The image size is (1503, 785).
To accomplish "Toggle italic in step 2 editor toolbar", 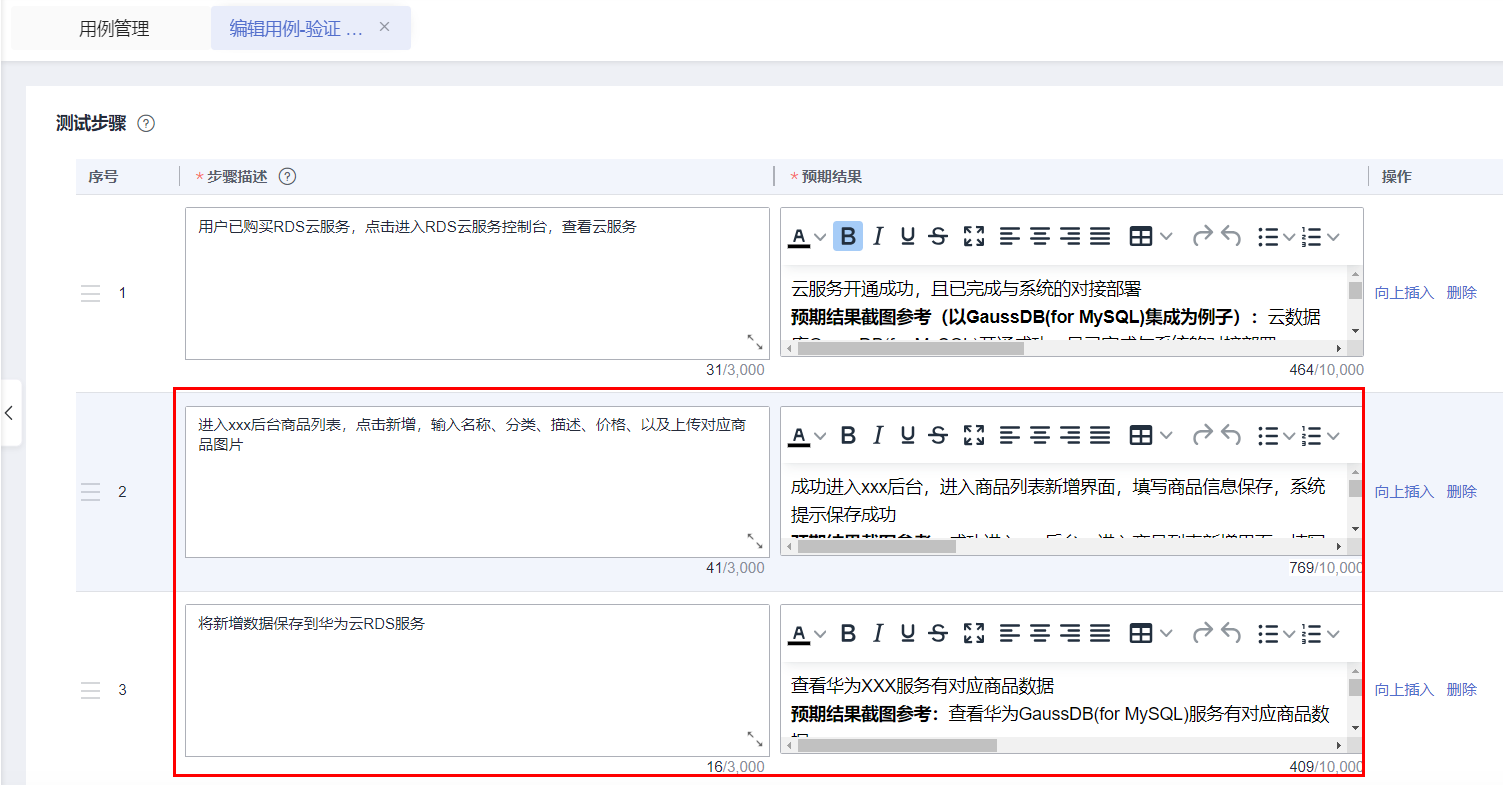I will click(878, 435).
